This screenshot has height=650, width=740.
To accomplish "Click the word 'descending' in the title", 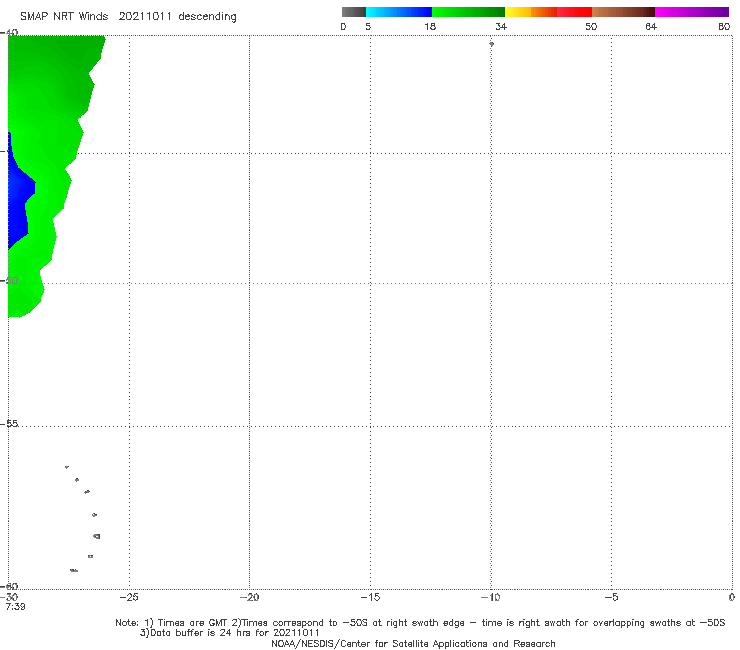I will coord(208,17).
